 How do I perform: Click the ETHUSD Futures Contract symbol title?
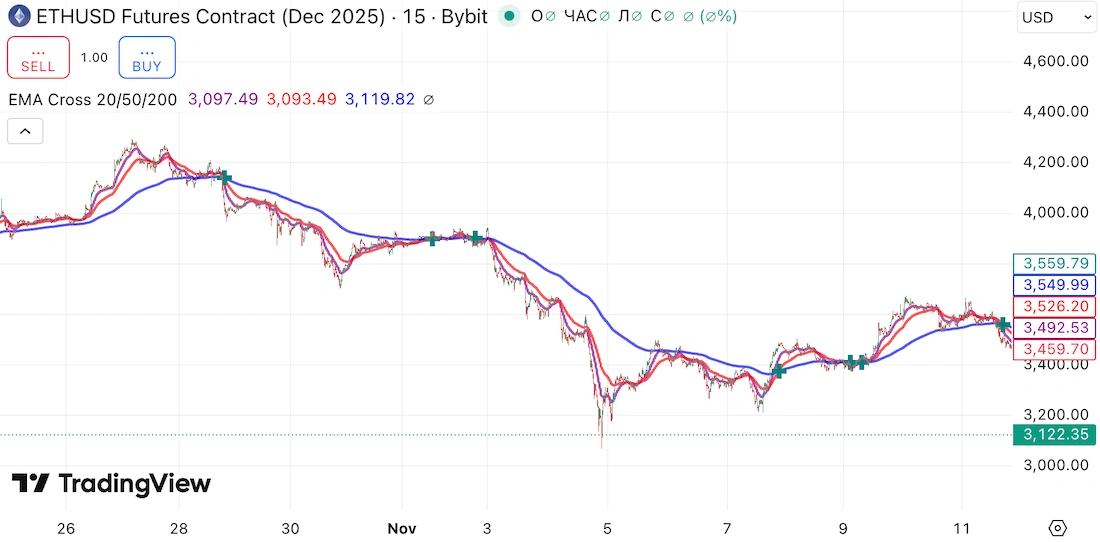(212, 17)
